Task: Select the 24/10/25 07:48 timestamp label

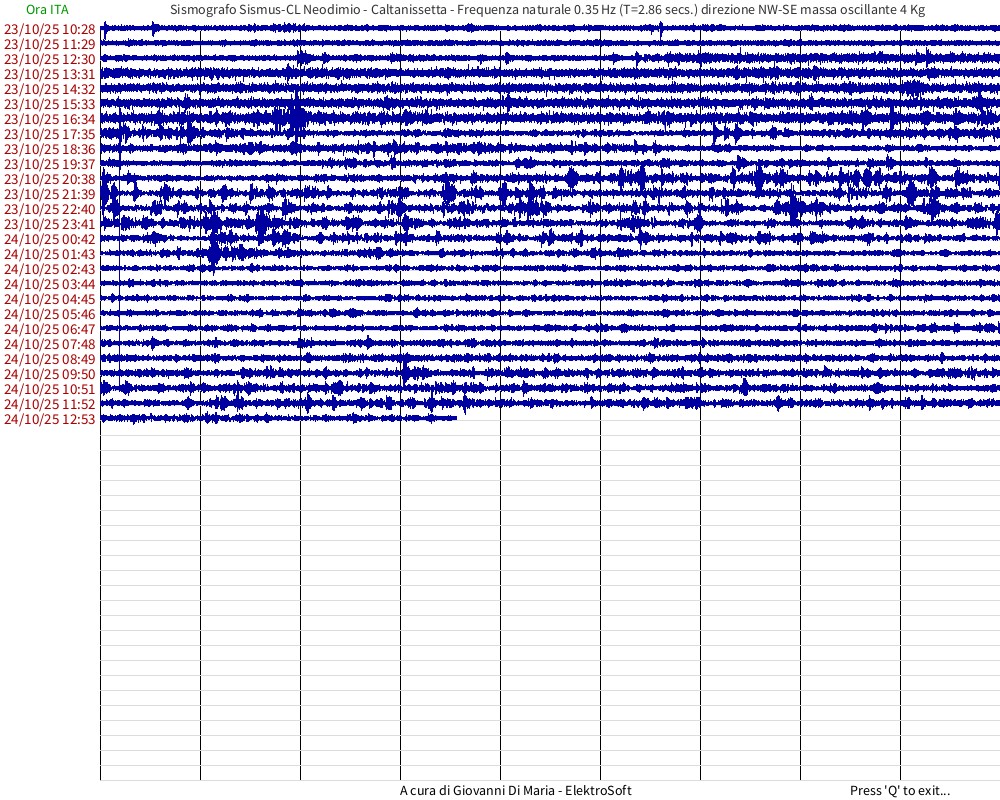Action: click(x=50, y=344)
